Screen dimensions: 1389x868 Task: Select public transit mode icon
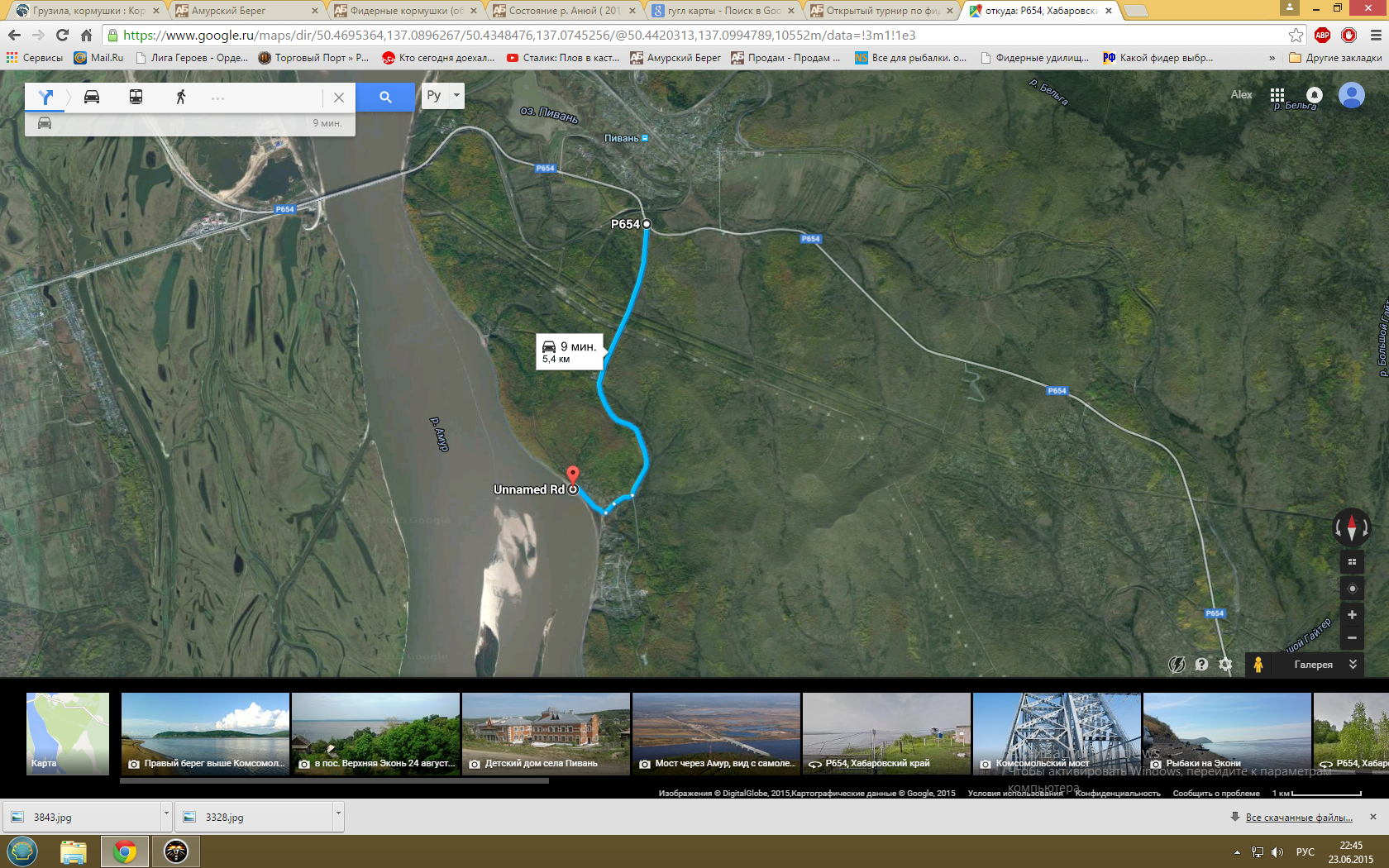136,97
